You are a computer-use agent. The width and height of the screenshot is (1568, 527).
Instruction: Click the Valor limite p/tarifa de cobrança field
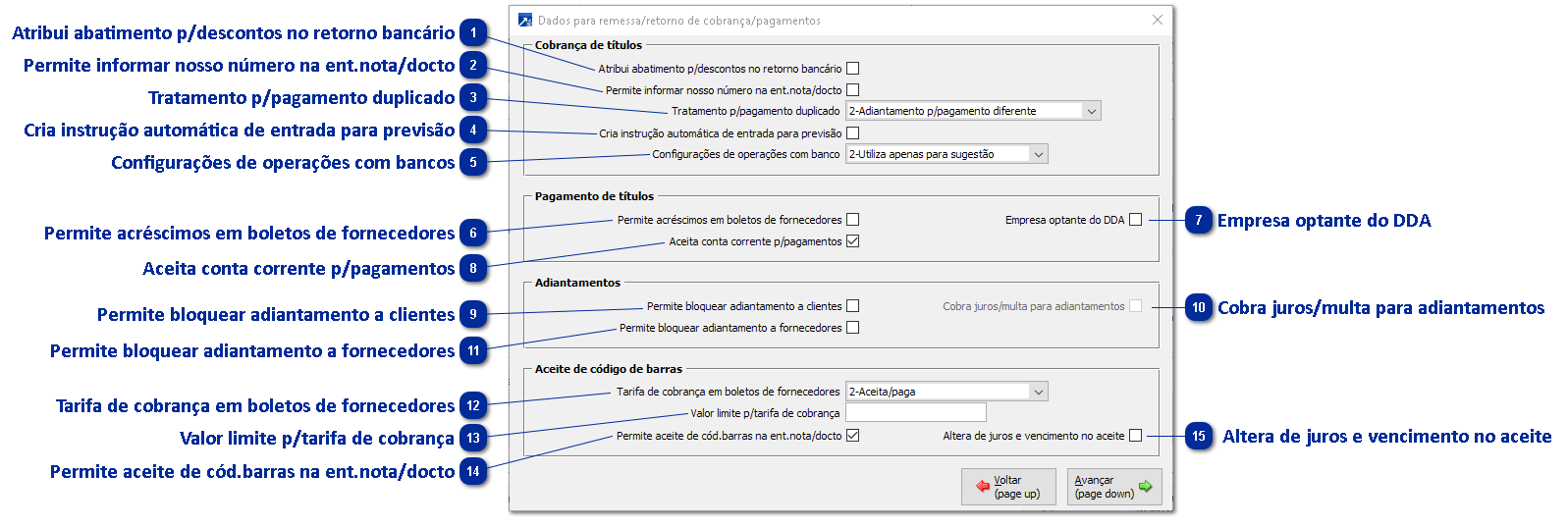915,413
